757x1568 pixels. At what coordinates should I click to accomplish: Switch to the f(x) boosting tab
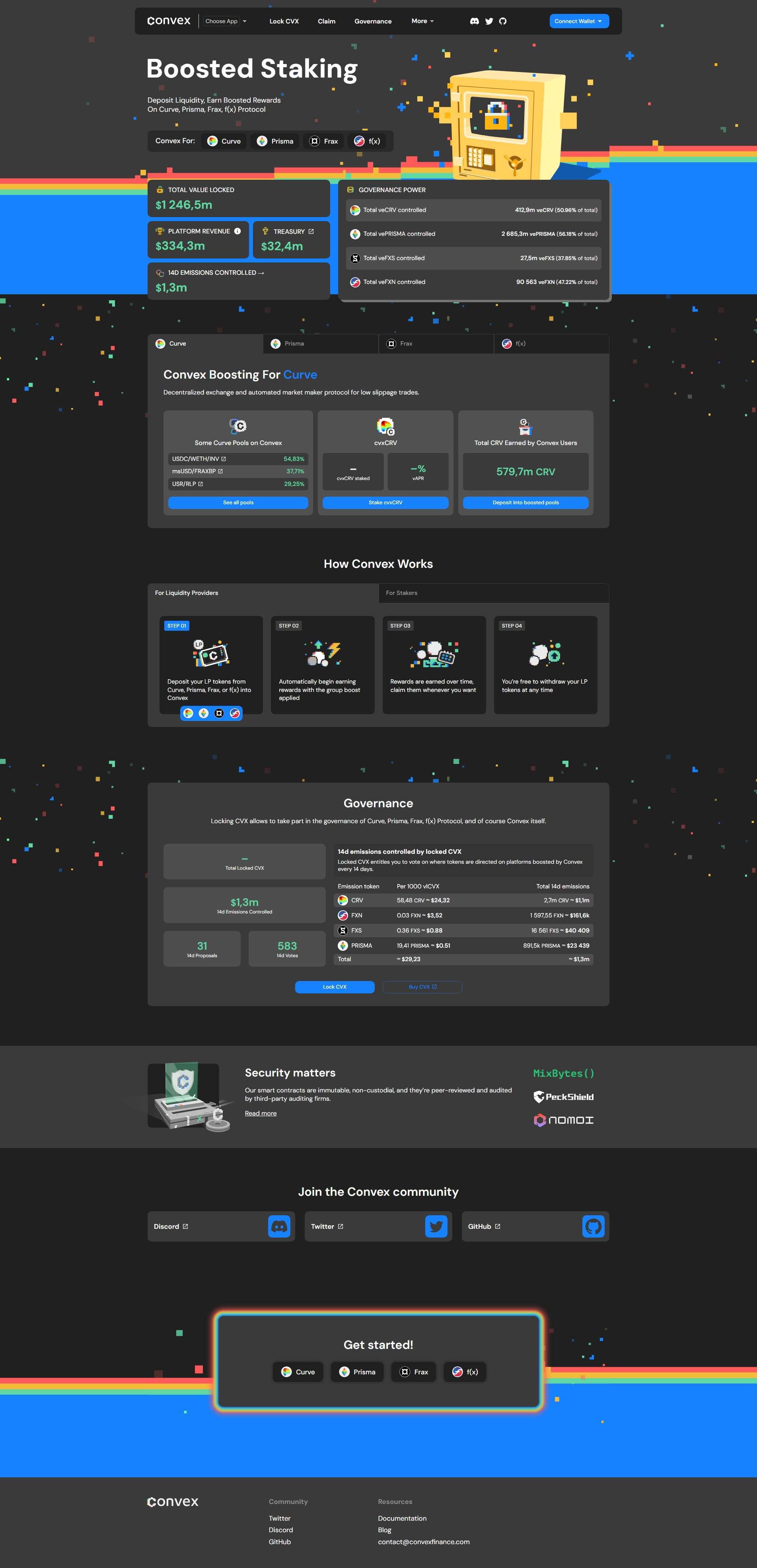(x=551, y=344)
